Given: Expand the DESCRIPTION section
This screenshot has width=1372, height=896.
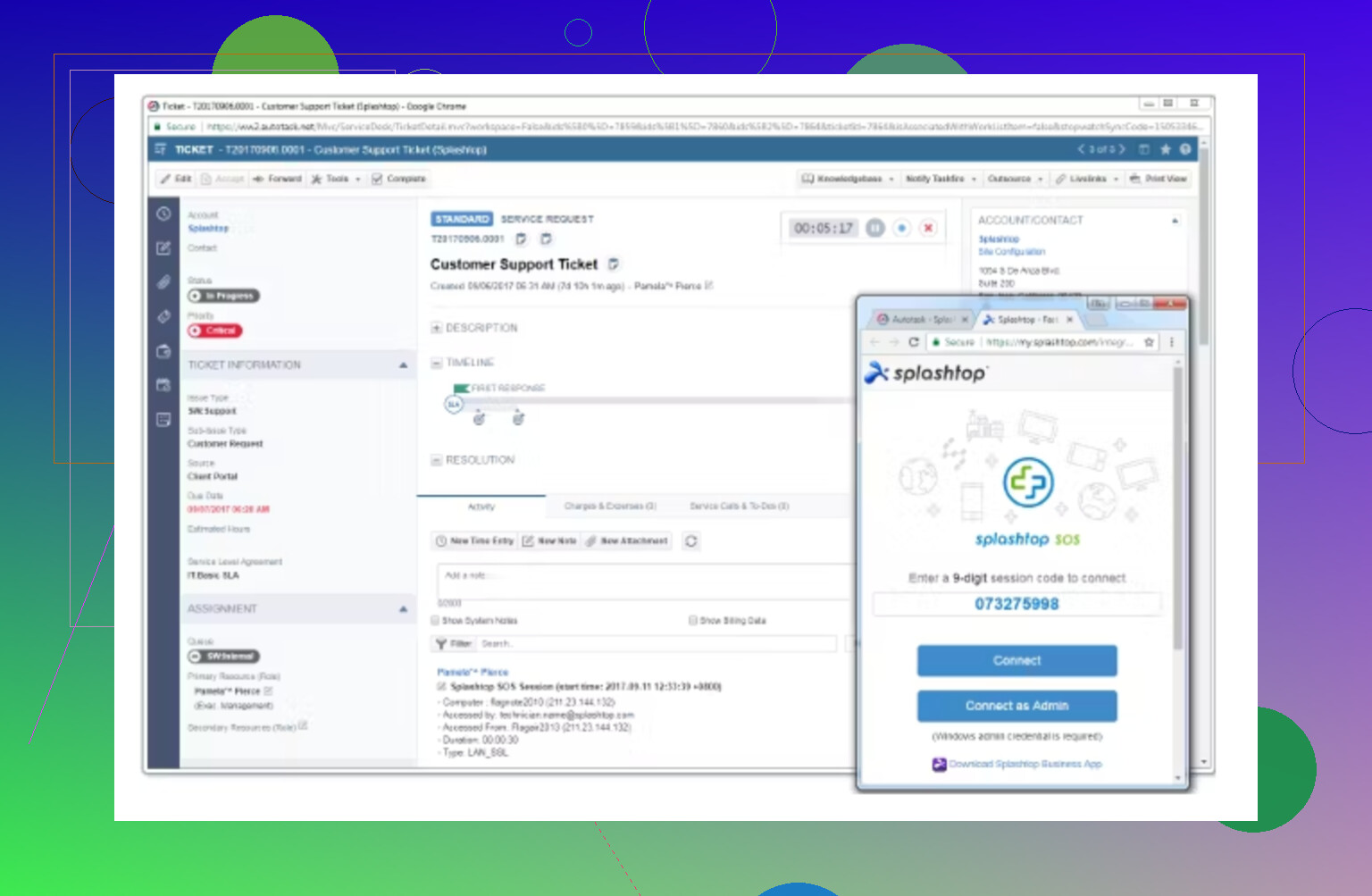Looking at the screenshot, I should point(437,328).
